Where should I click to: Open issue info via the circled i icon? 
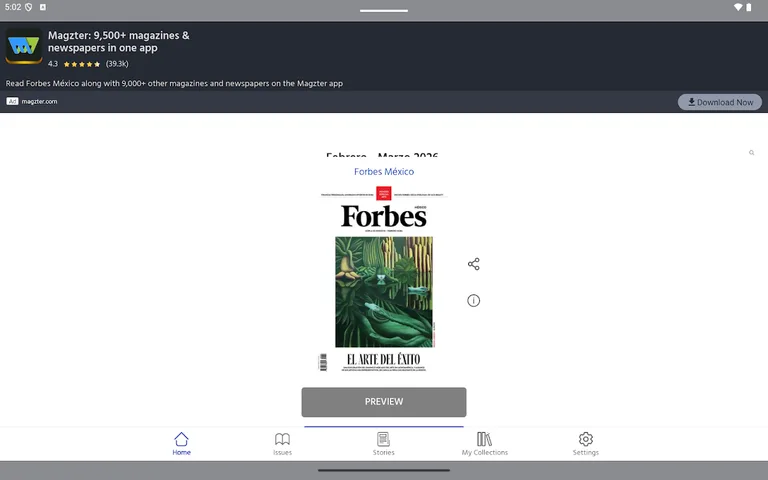(x=474, y=300)
